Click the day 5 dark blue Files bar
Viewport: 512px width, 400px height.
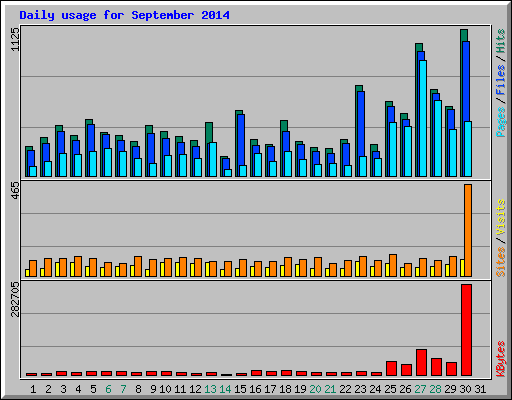[91, 138]
